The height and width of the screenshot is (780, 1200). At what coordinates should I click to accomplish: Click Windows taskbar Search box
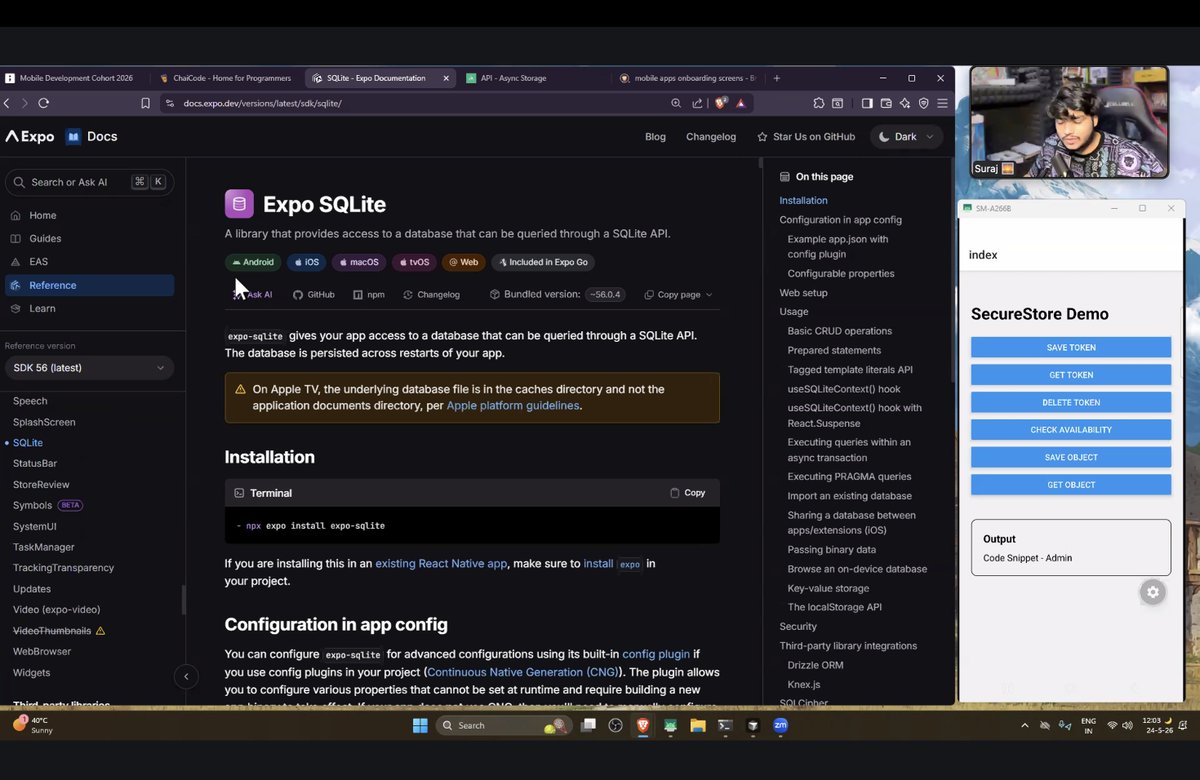pyautogui.click(x=506, y=726)
